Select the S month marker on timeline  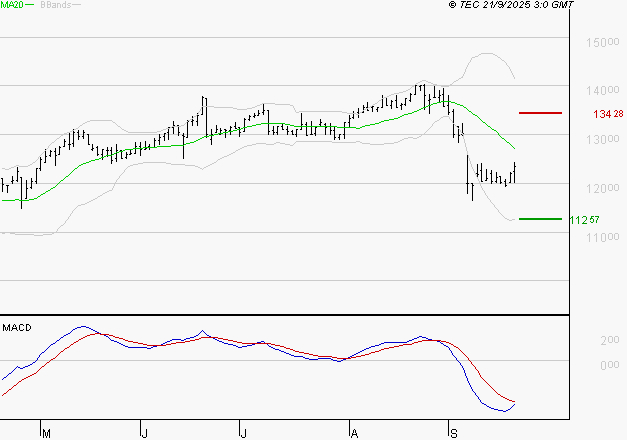(452, 432)
